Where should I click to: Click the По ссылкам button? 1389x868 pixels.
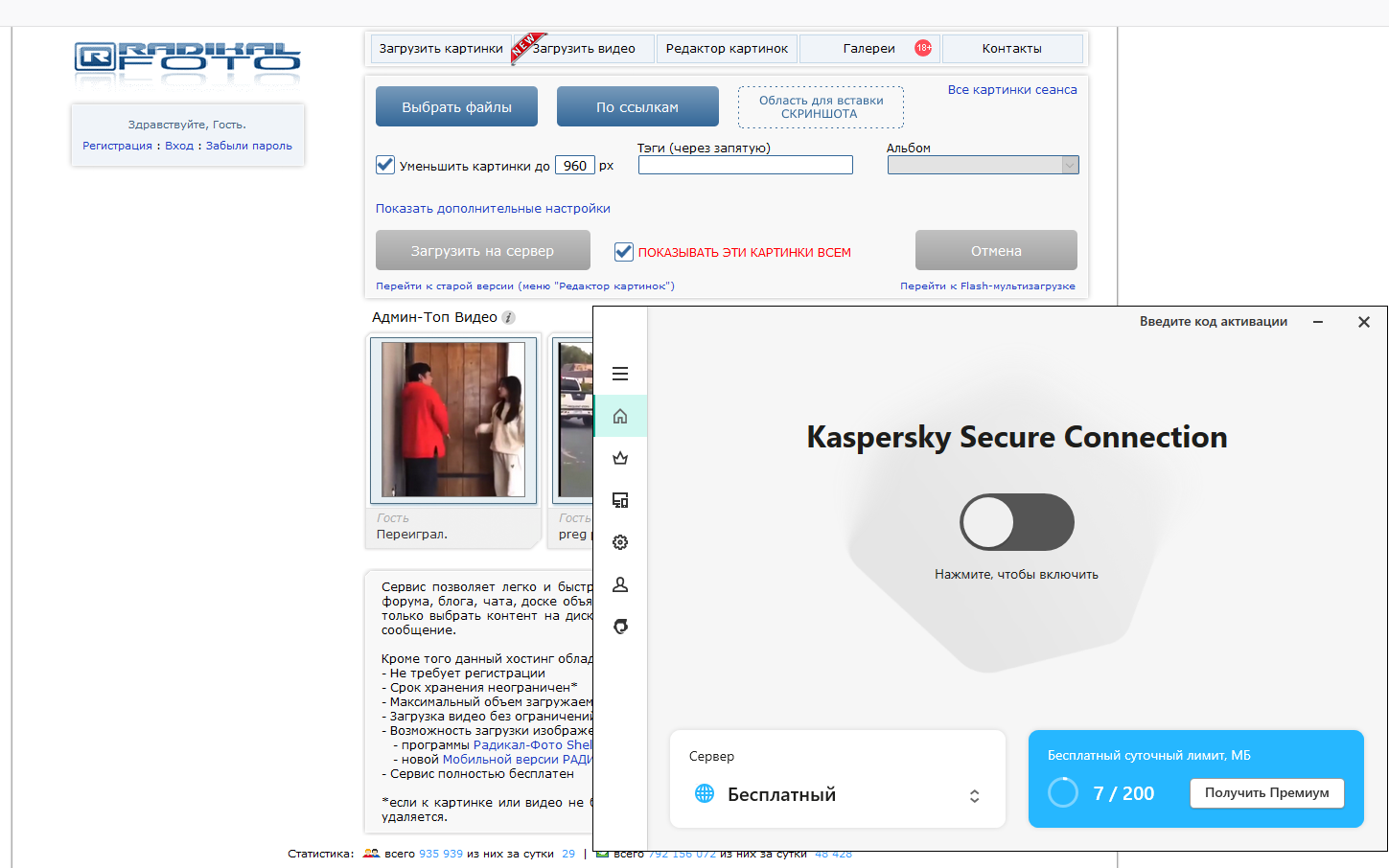click(x=637, y=106)
